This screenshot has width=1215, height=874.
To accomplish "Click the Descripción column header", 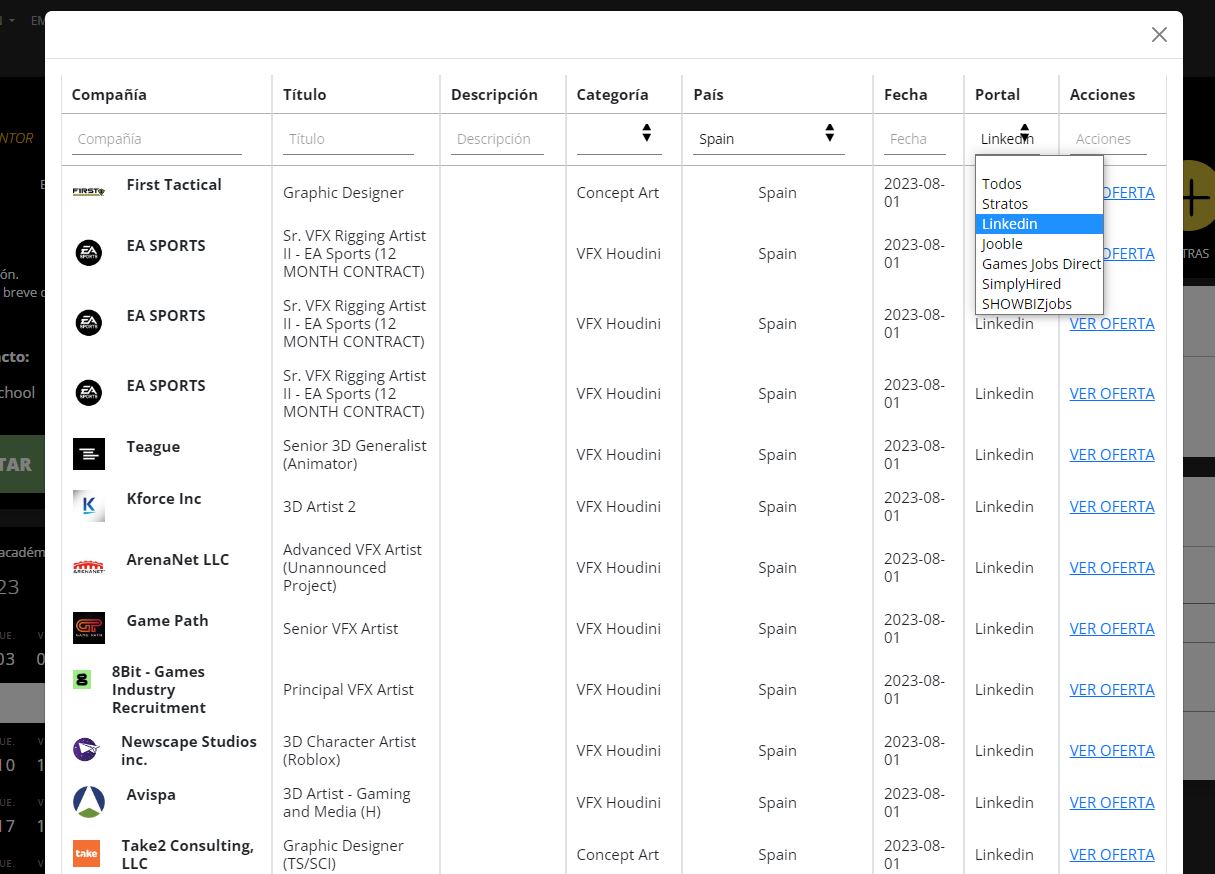I will [x=494, y=95].
